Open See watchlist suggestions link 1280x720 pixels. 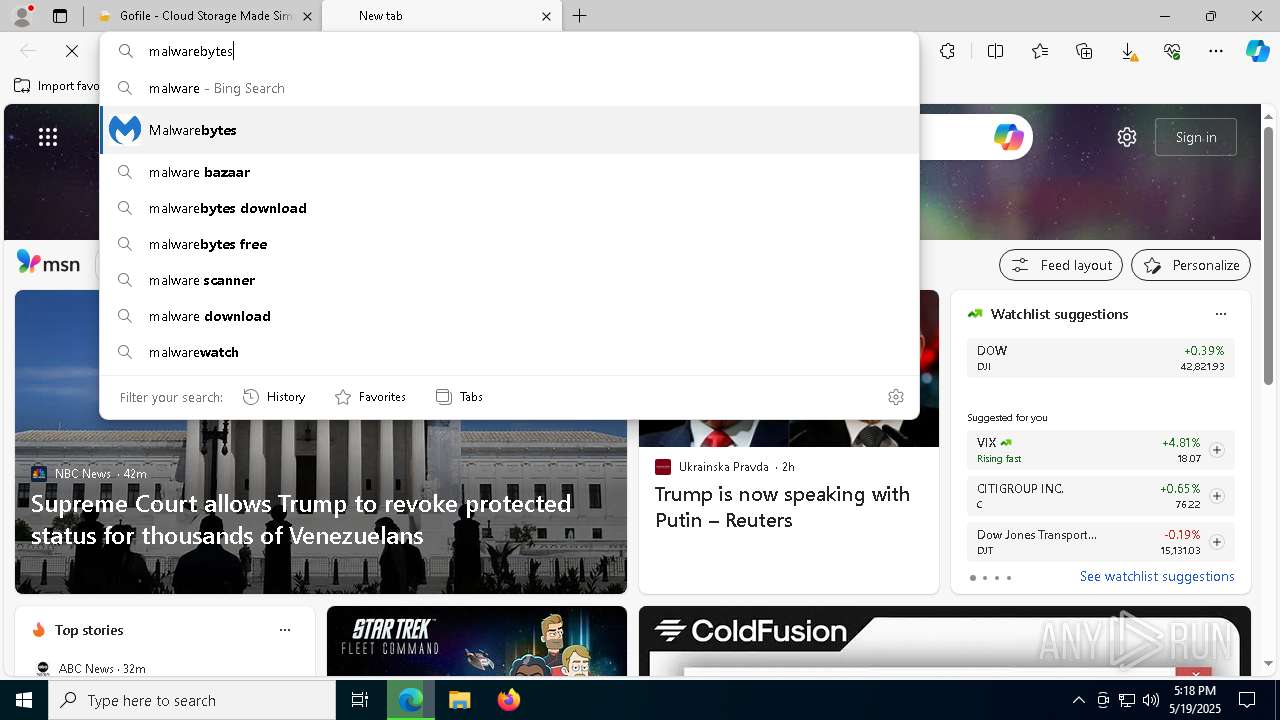tap(1157, 576)
